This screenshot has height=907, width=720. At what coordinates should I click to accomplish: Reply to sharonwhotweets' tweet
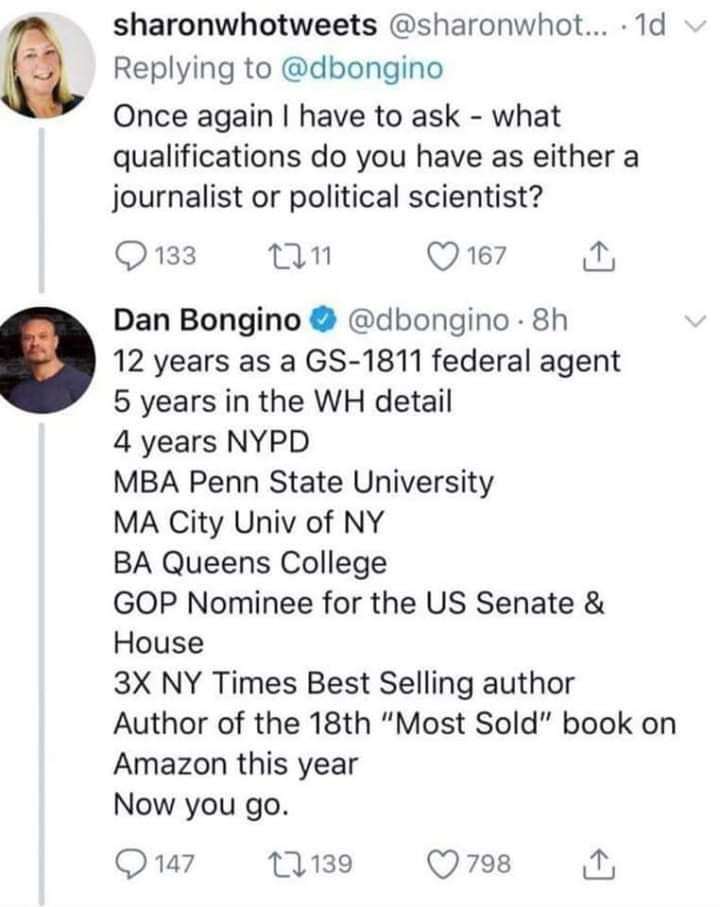tap(128, 256)
